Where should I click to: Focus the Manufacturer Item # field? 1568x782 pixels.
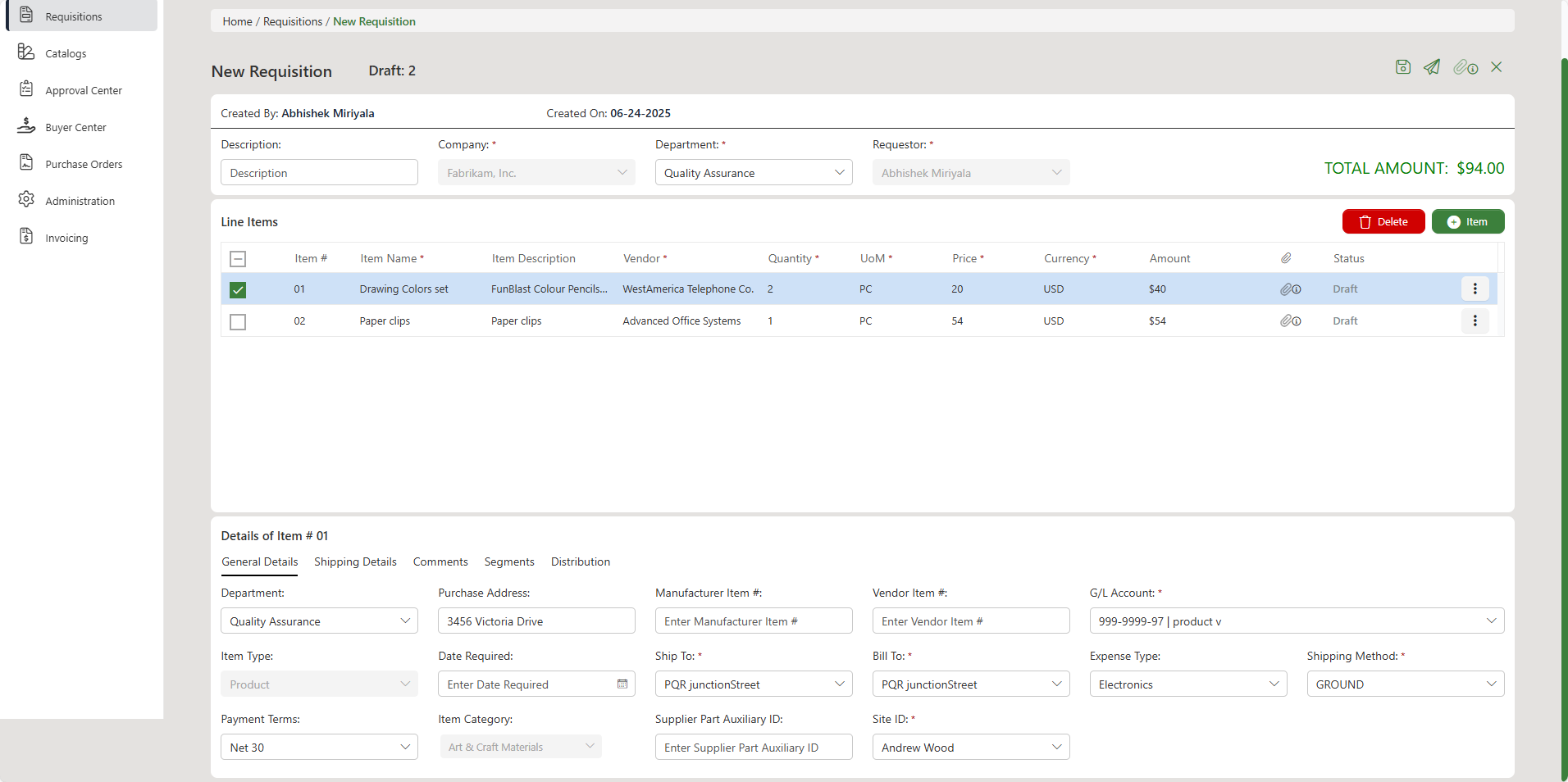754,621
